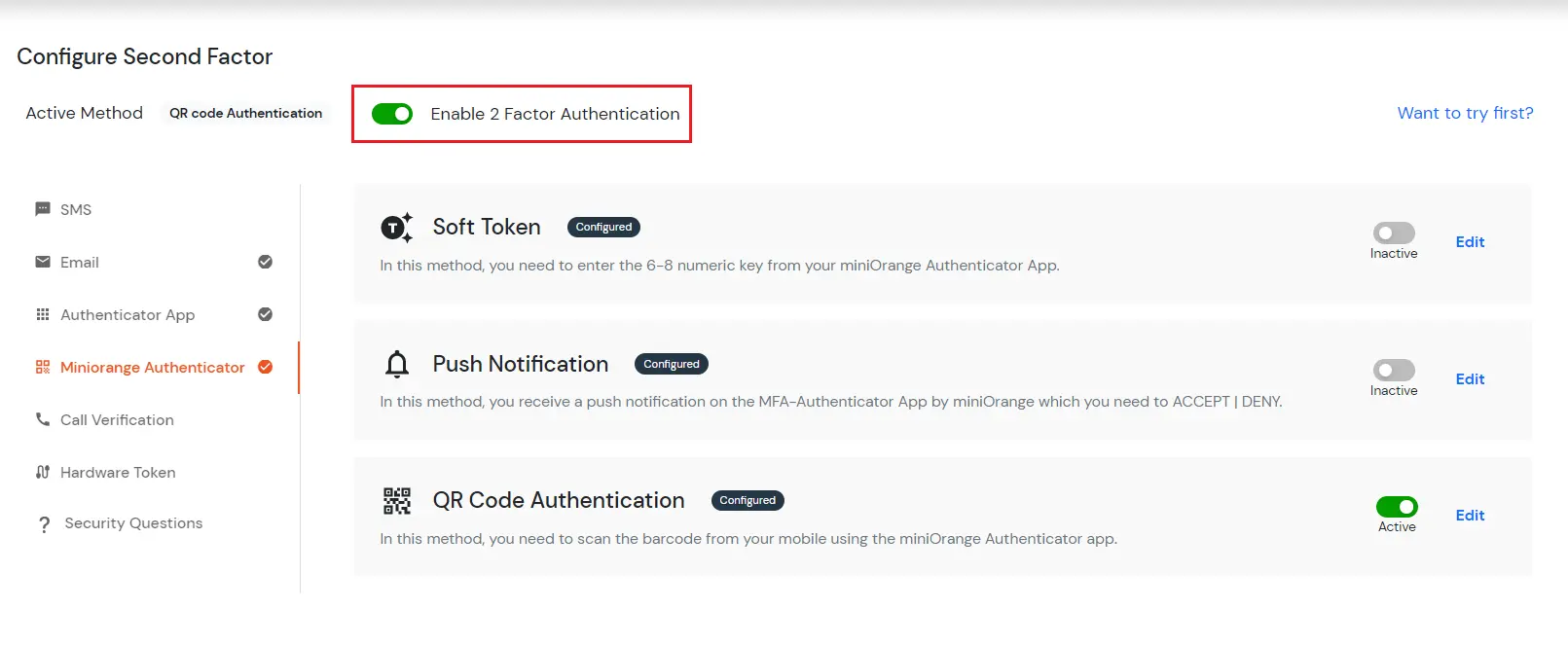The height and width of the screenshot is (645, 1568).
Task: Click the Push Notification description about ACCEPT | DENY
Action: point(831,402)
